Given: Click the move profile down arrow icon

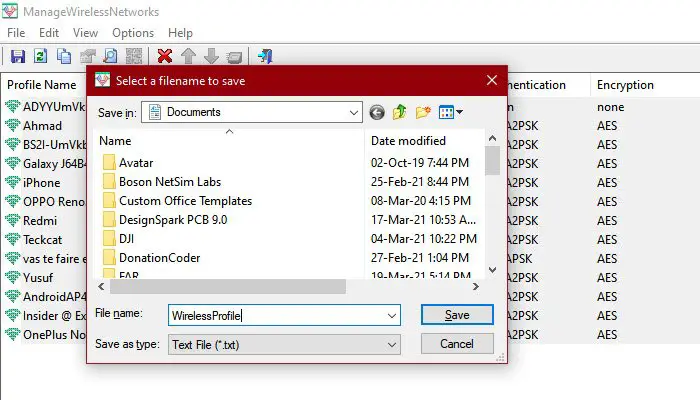Looking at the screenshot, I should pyautogui.click(x=211, y=56).
